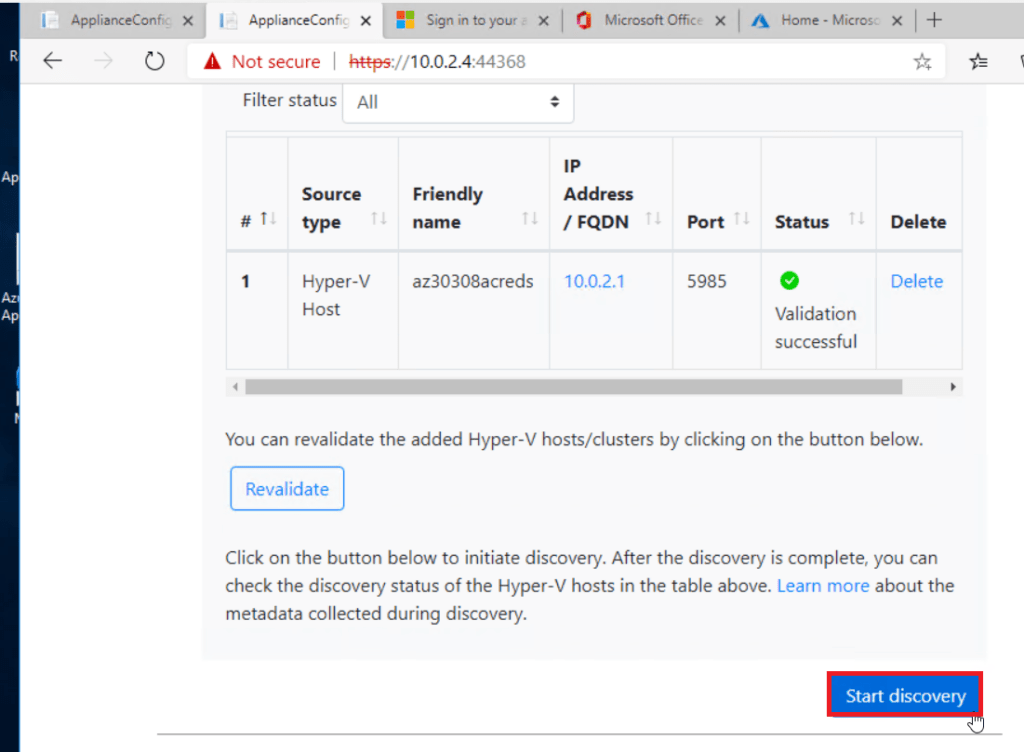Go back using the browser back arrow
The image size is (1024, 752).
(x=52, y=60)
